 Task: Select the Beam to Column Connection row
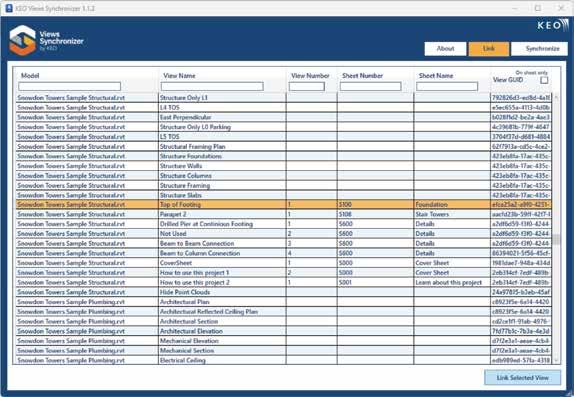[x=284, y=253]
